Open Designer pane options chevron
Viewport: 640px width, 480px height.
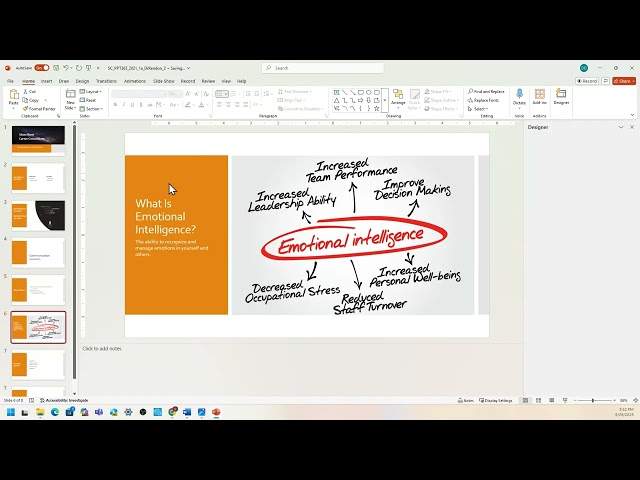[x=621, y=127]
